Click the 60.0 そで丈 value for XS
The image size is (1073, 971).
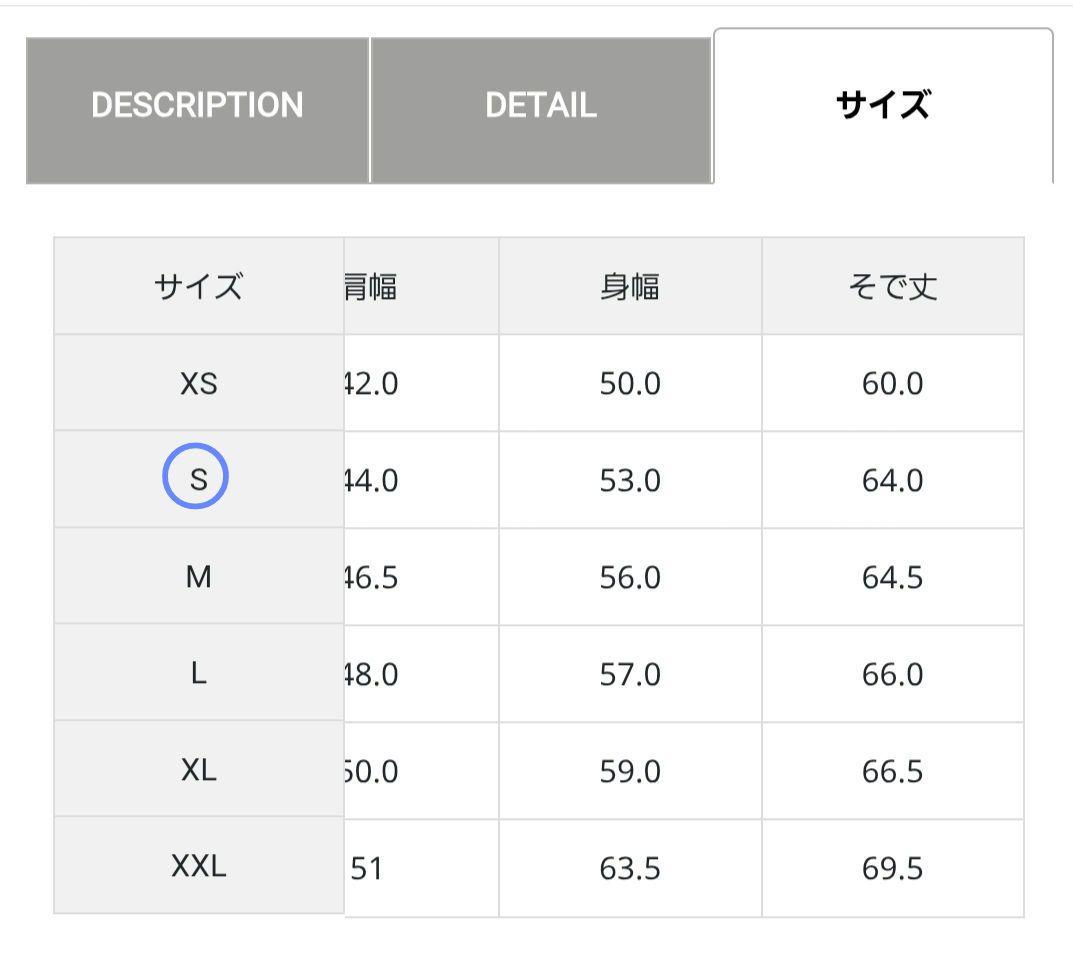point(890,383)
